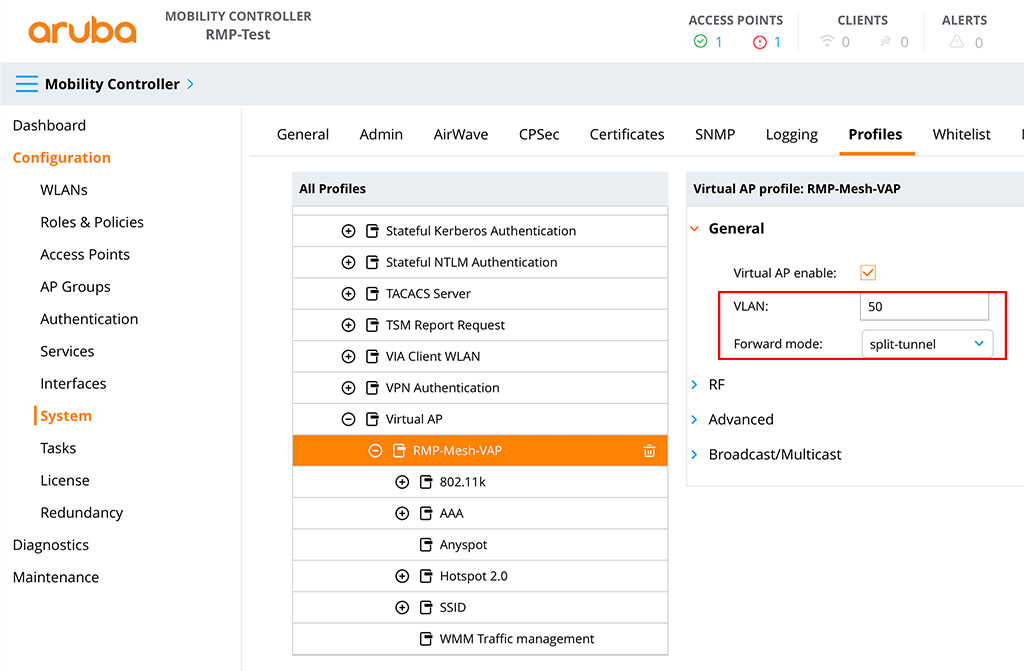1024x671 pixels.
Task: Switch to the Certificates tab
Action: pos(626,134)
